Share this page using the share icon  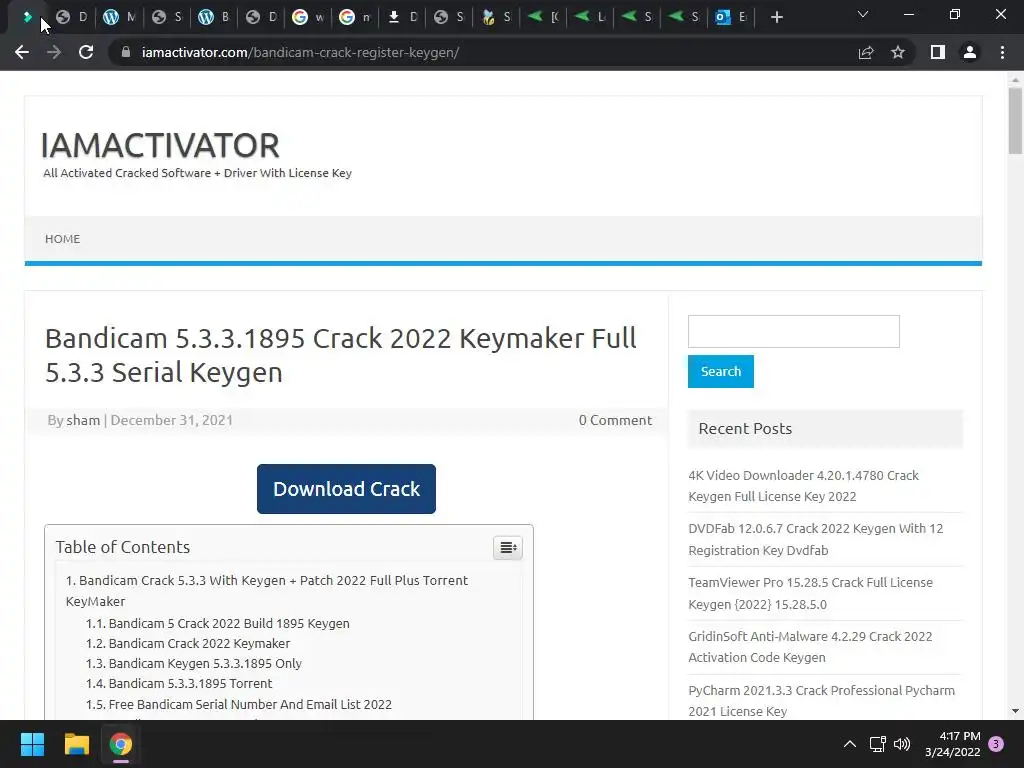(866, 52)
